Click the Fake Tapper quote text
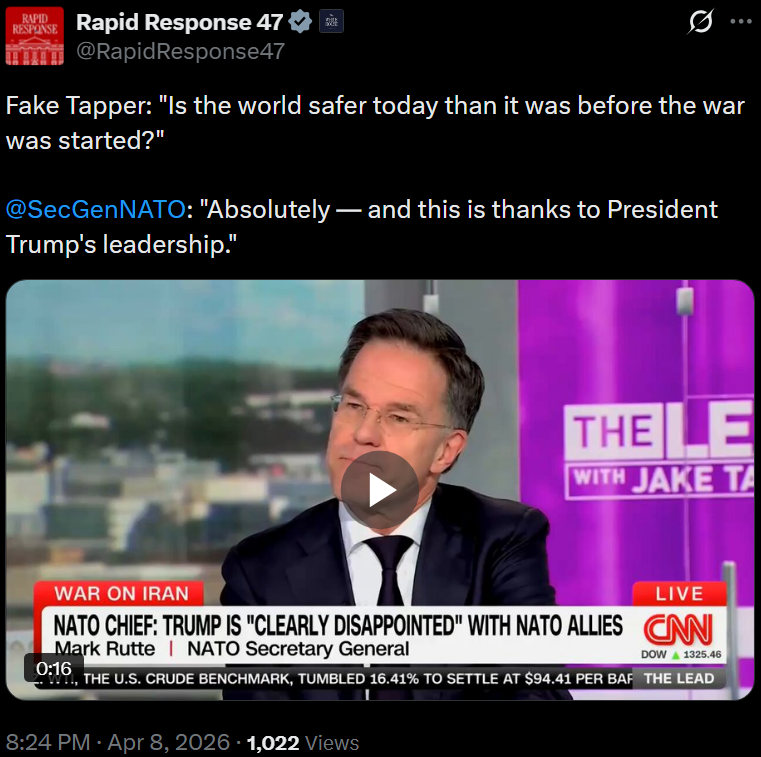Viewport: 761px width, 757px height. click(375, 123)
